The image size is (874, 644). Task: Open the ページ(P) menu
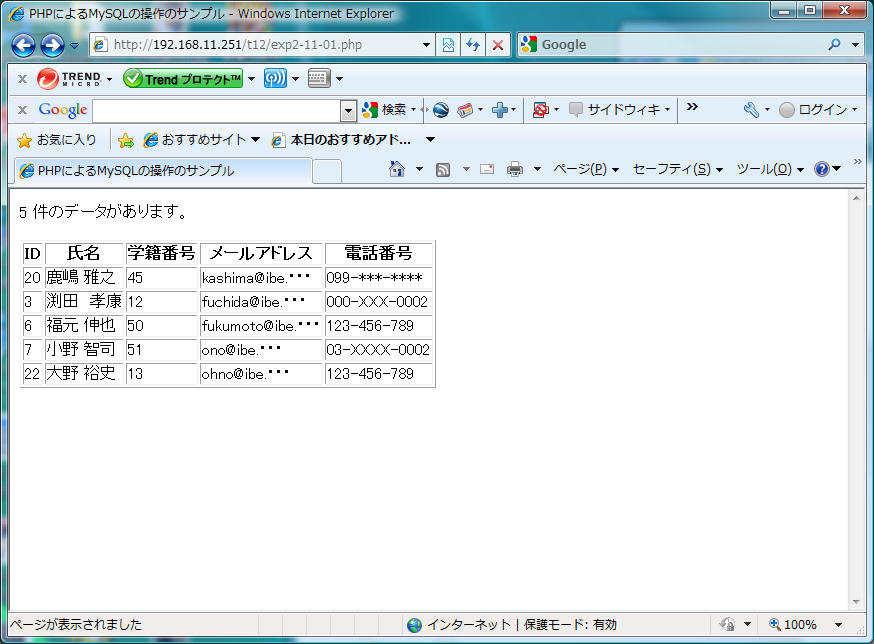coord(585,169)
